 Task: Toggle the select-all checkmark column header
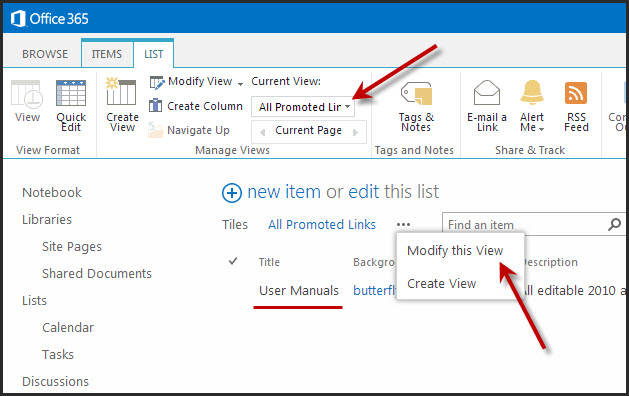[x=233, y=261]
